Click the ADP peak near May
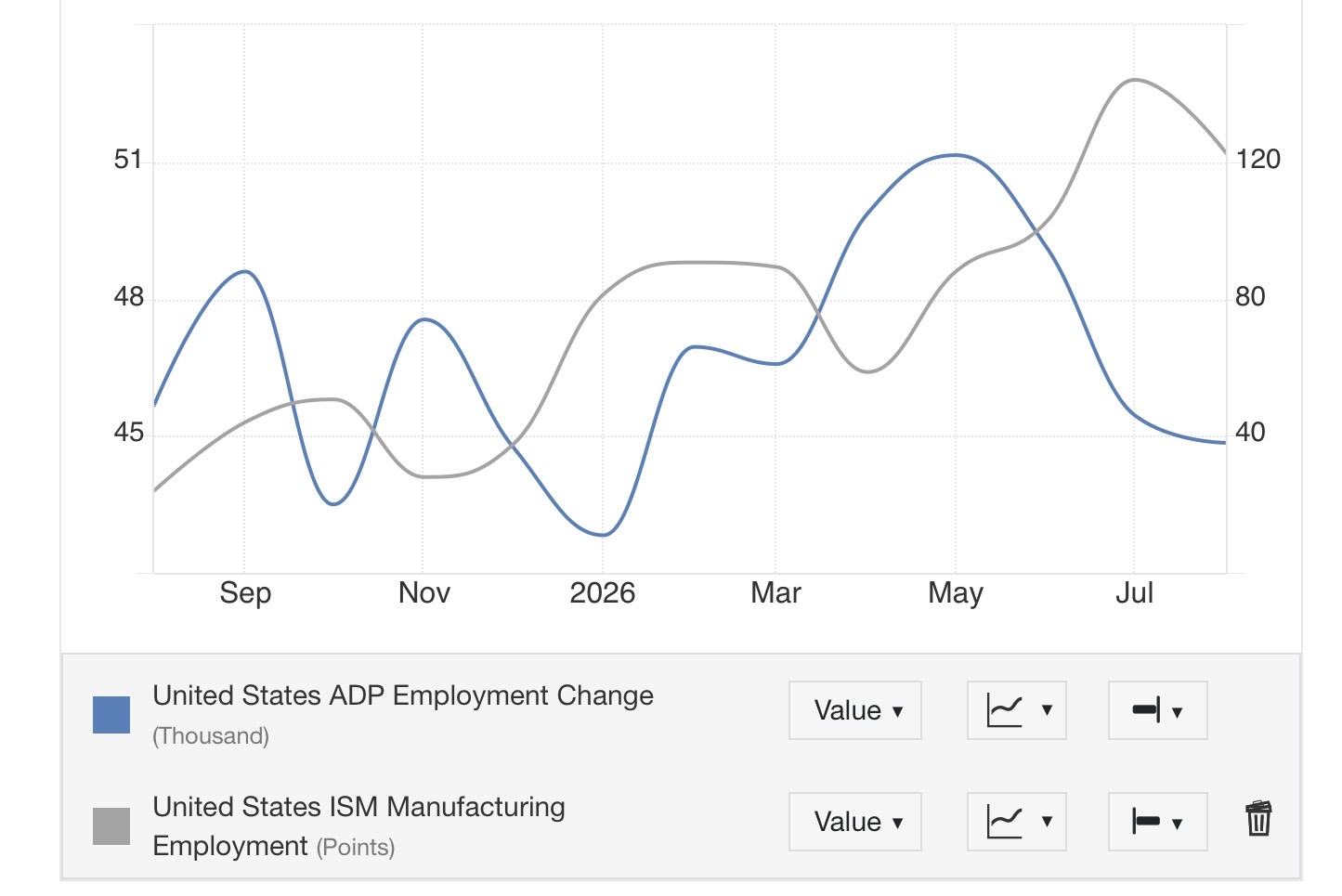The image size is (1342, 896). pyautogui.click(x=955, y=155)
